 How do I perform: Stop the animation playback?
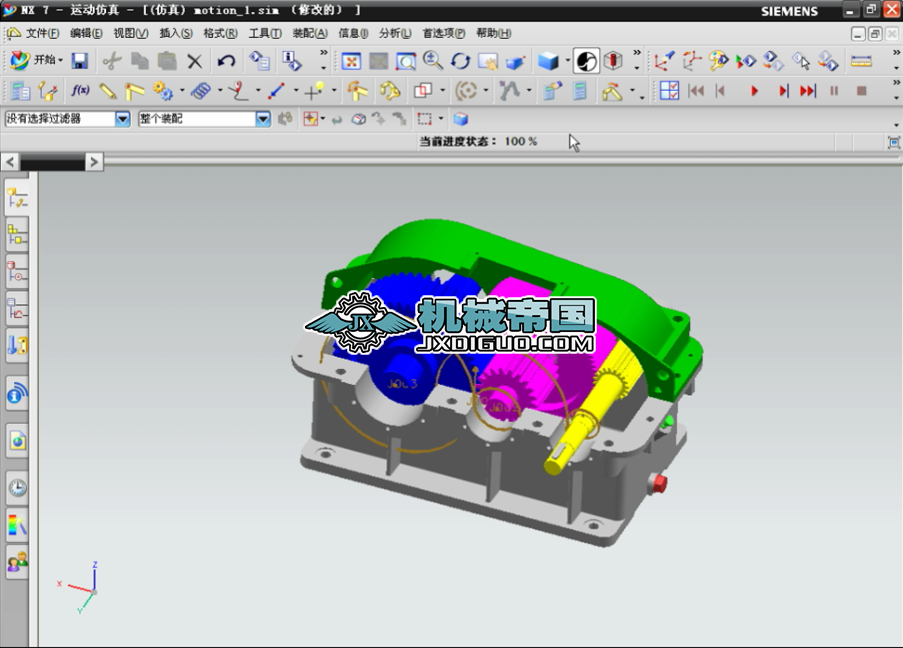point(861,91)
